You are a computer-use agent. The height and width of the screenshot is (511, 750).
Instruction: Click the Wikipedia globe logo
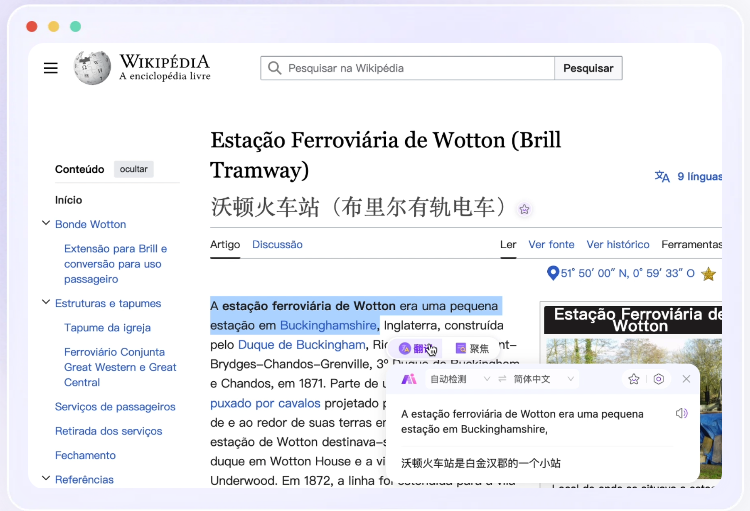92,68
